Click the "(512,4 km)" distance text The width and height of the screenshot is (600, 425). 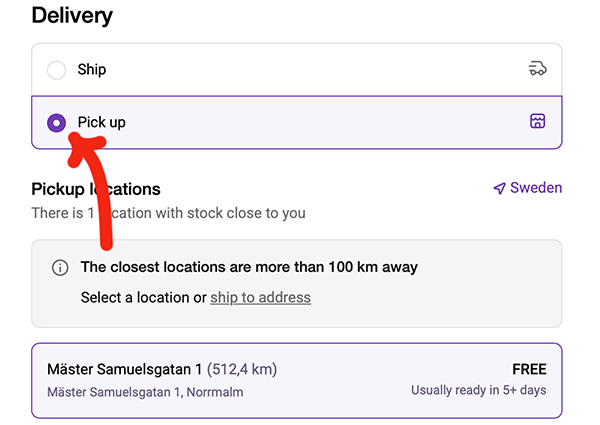(x=242, y=369)
